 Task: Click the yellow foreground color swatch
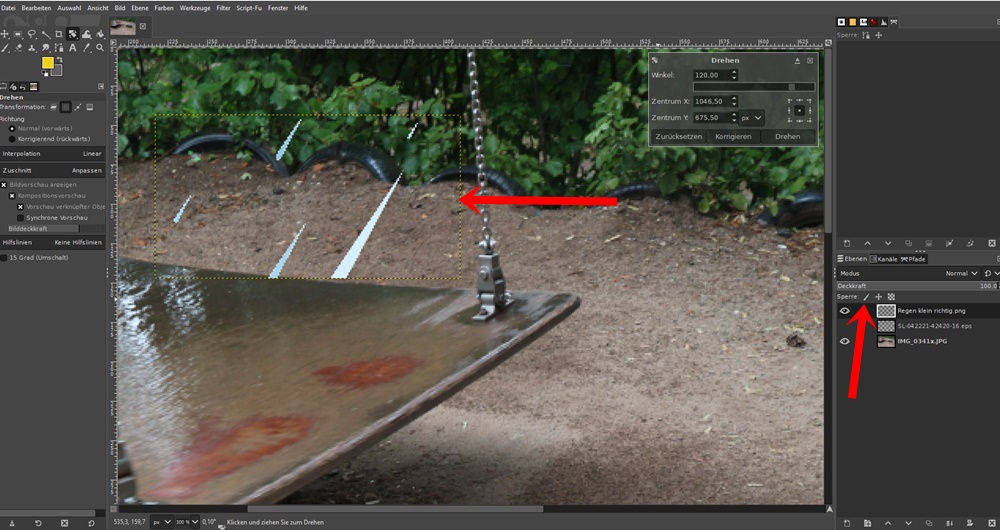click(x=47, y=63)
